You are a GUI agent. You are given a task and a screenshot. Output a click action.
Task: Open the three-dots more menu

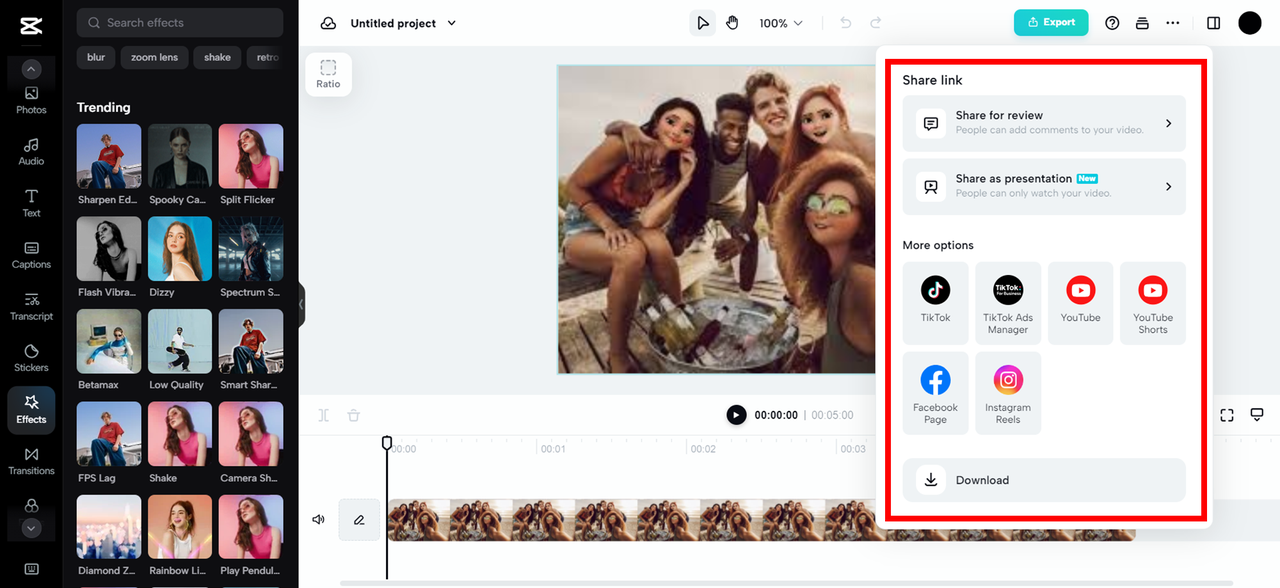1173,23
